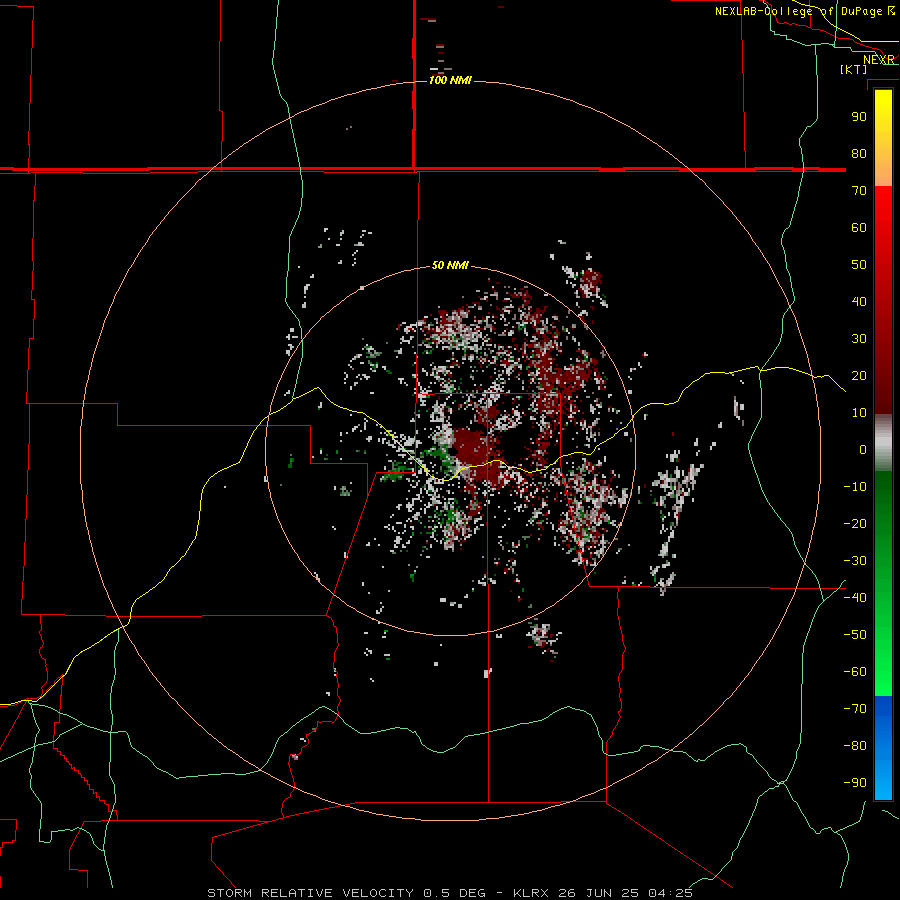Click the -80 scale label
This screenshot has width=900, height=900.
[x=855, y=746]
